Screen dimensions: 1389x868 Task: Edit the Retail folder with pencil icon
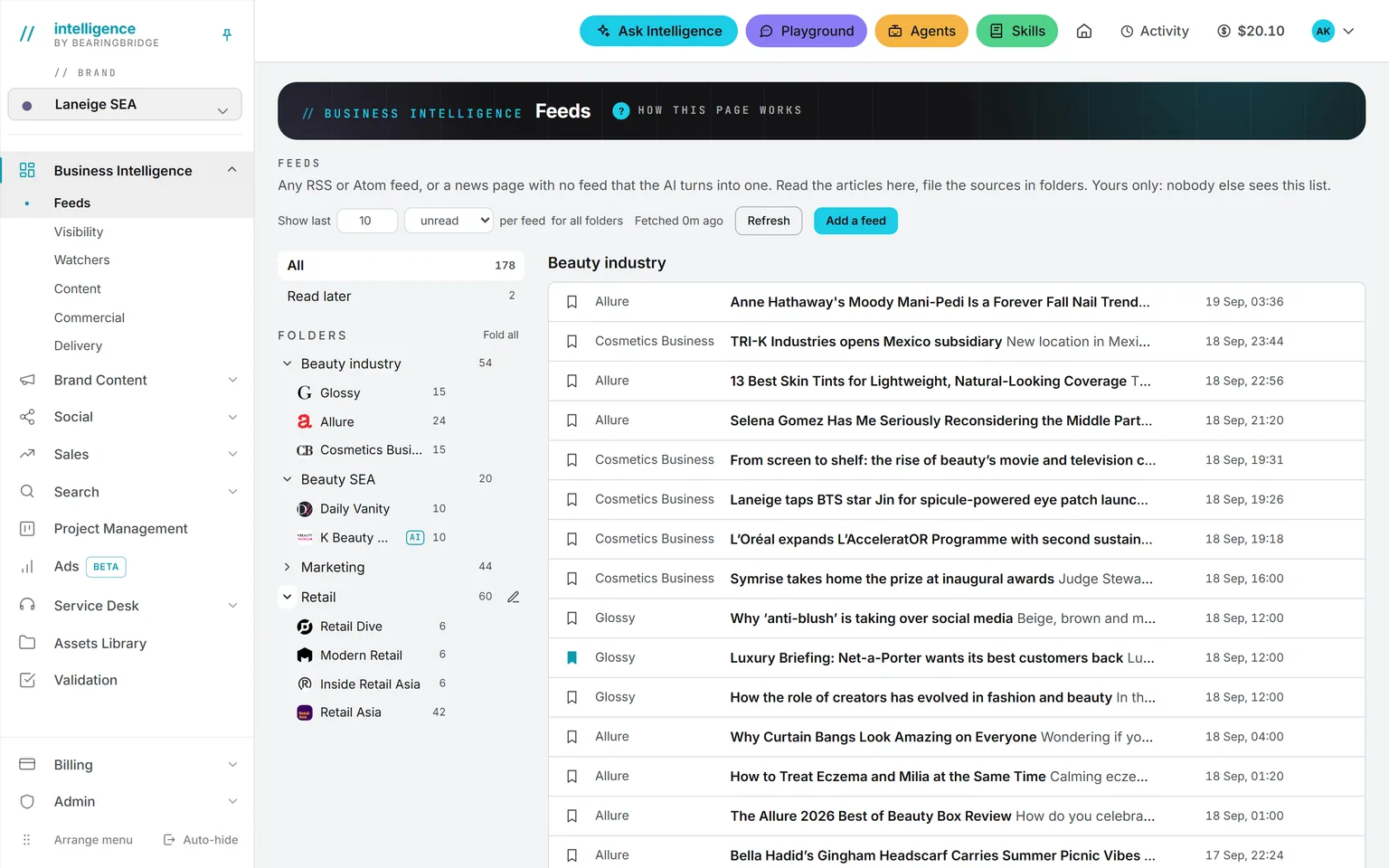(x=514, y=598)
